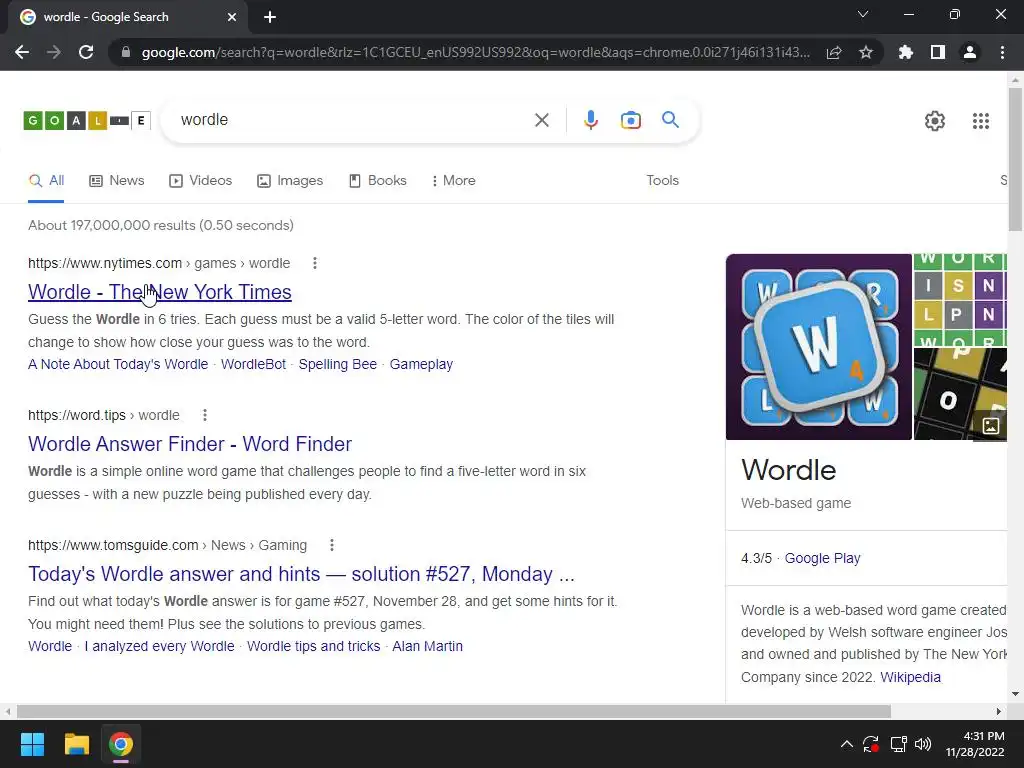
Task: Submit search with magnifier icon
Action: [x=670, y=120]
